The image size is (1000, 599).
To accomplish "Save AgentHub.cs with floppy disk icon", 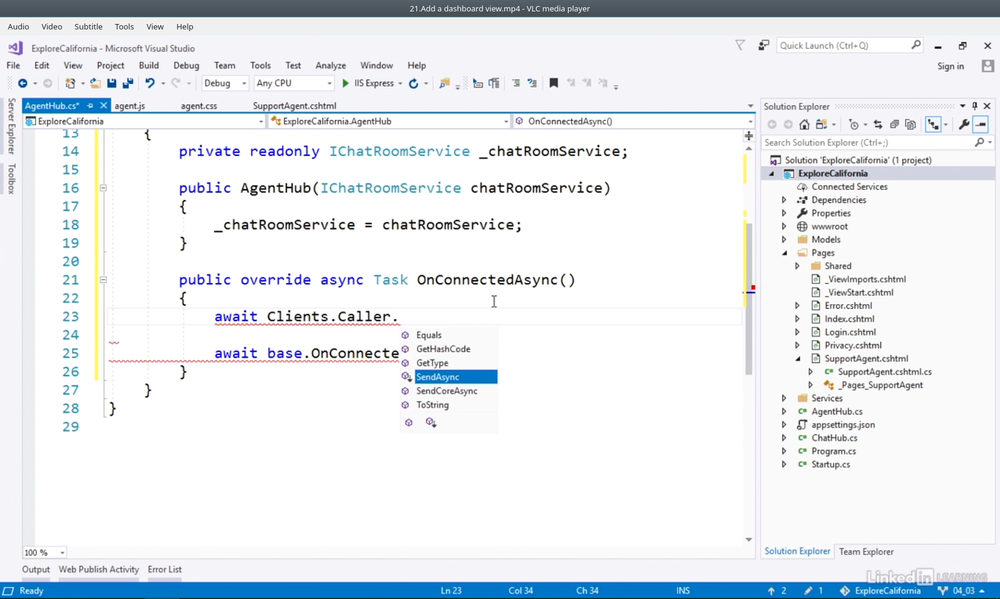I will click(x=112, y=83).
